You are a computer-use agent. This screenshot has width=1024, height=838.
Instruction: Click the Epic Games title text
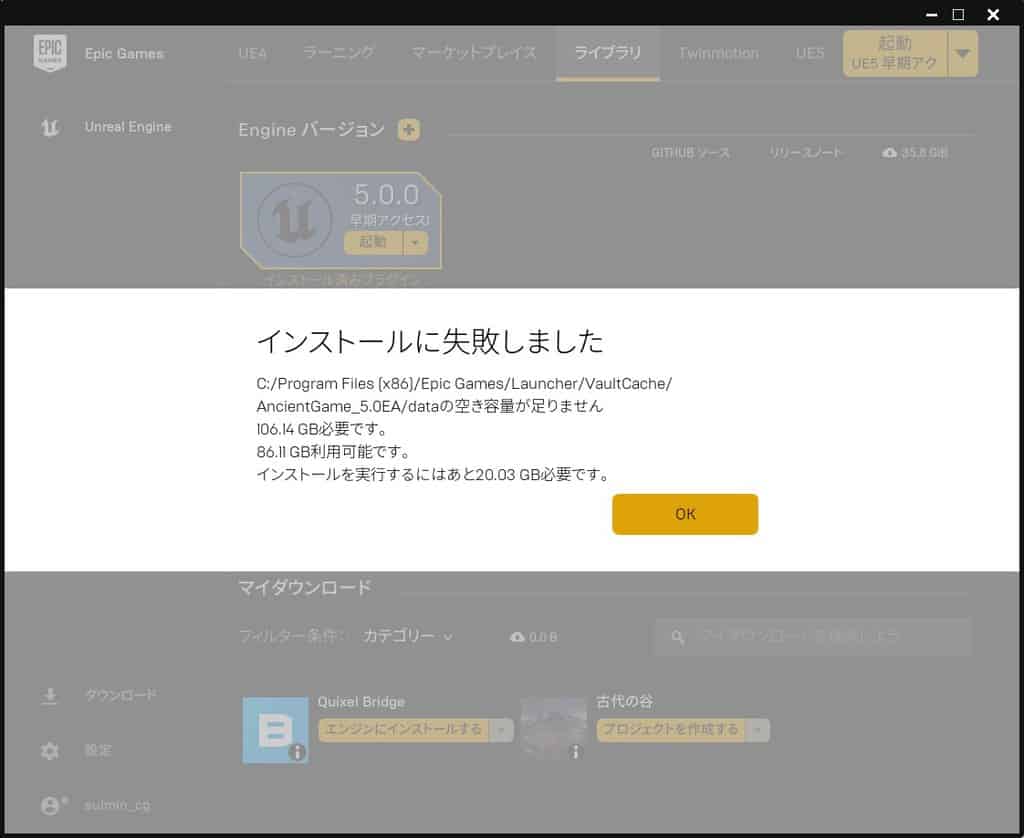coord(124,54)
